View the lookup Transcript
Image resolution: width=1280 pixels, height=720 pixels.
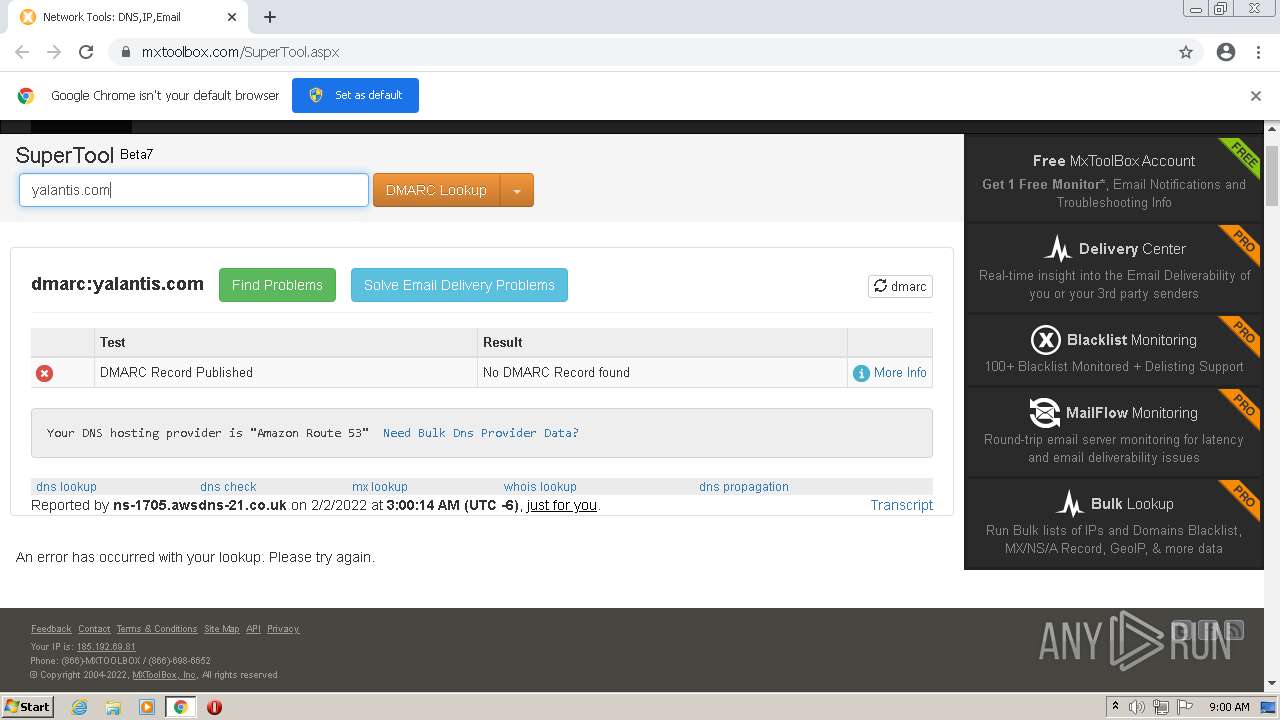[901, 505]
